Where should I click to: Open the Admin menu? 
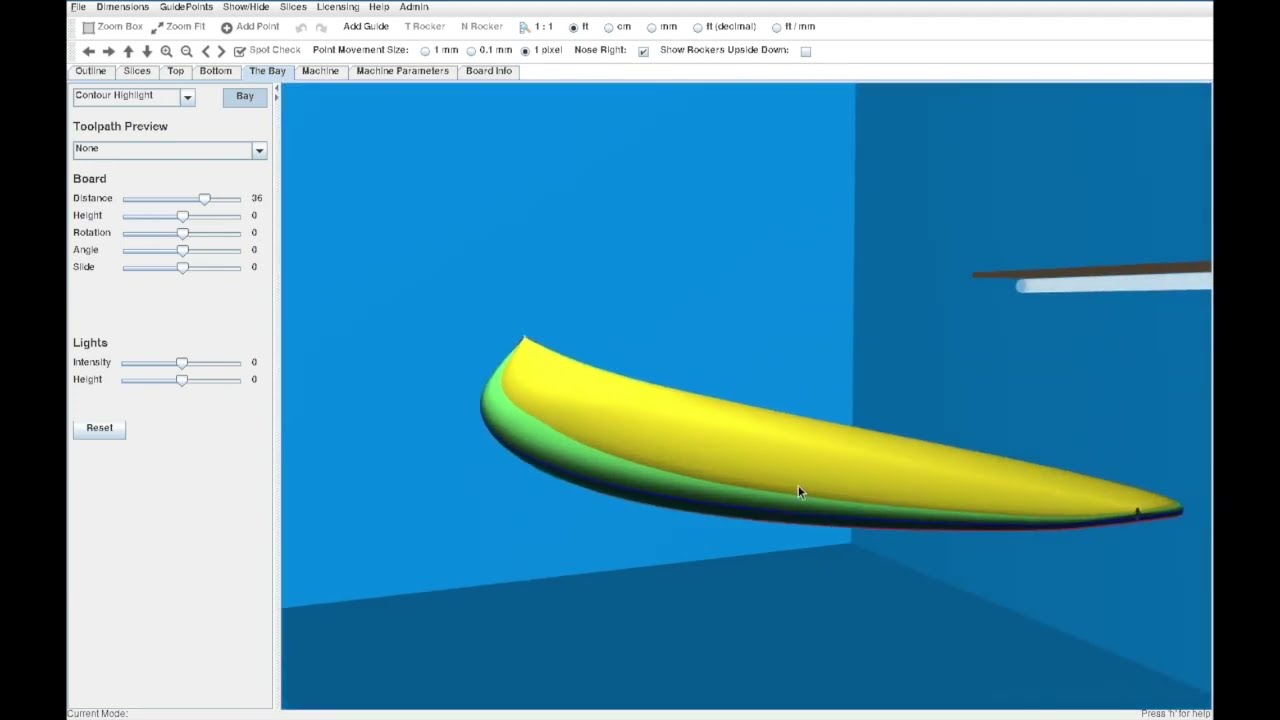(414, 7)
